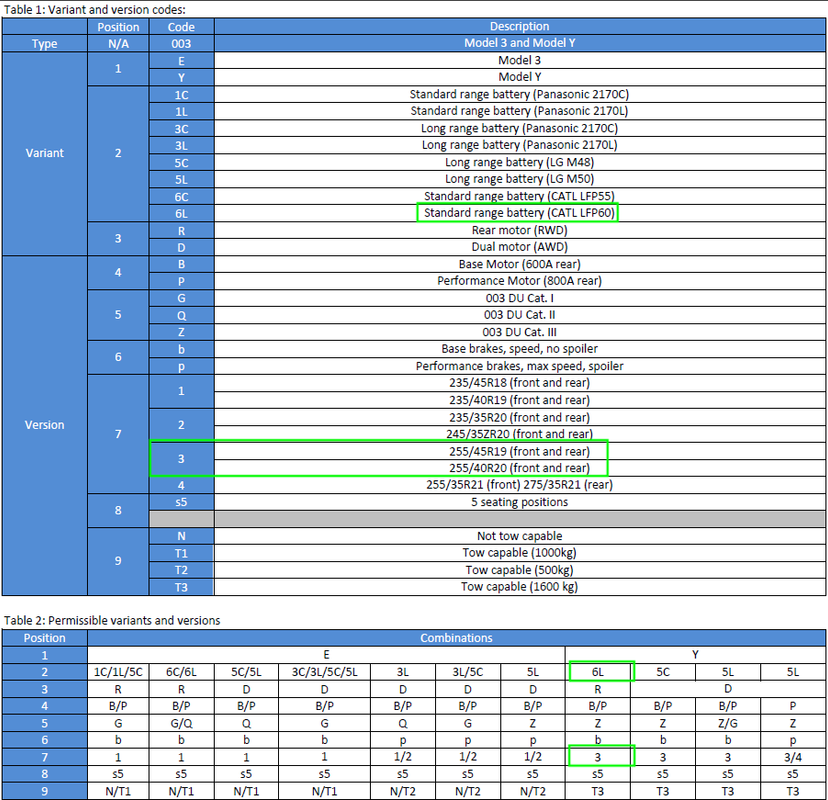Click the 'Code' column header in Table 1
The height and width of the screenshot is (800, 828).
(x=181, y=27)
